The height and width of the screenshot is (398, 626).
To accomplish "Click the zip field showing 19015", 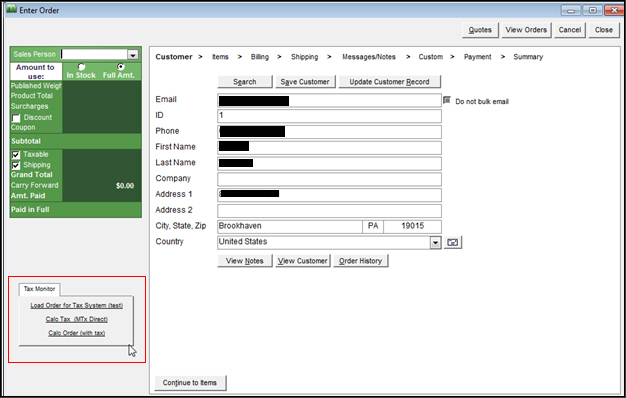I will (x=412, y=226).
